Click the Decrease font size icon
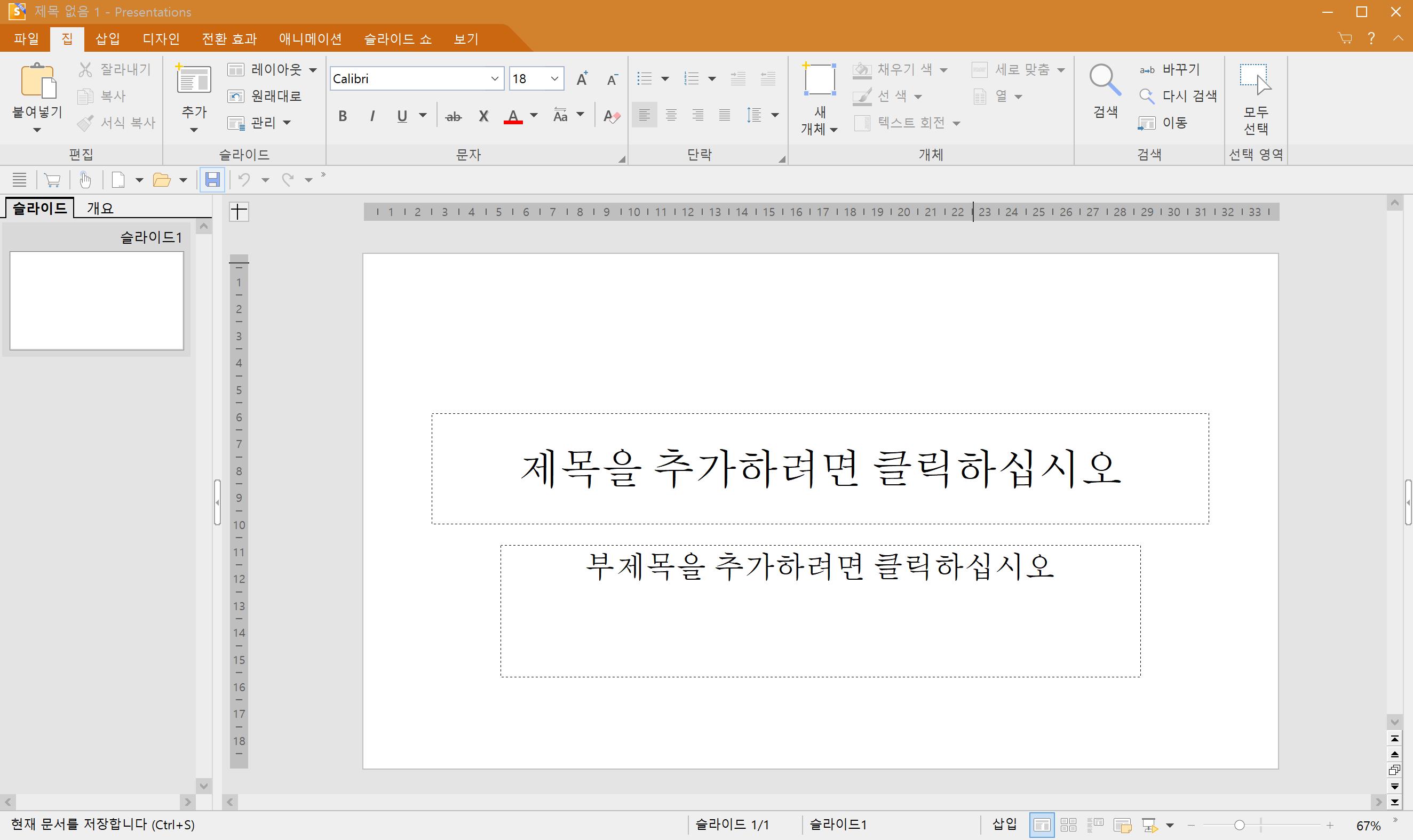1413x840 pixels. [612, 79]
